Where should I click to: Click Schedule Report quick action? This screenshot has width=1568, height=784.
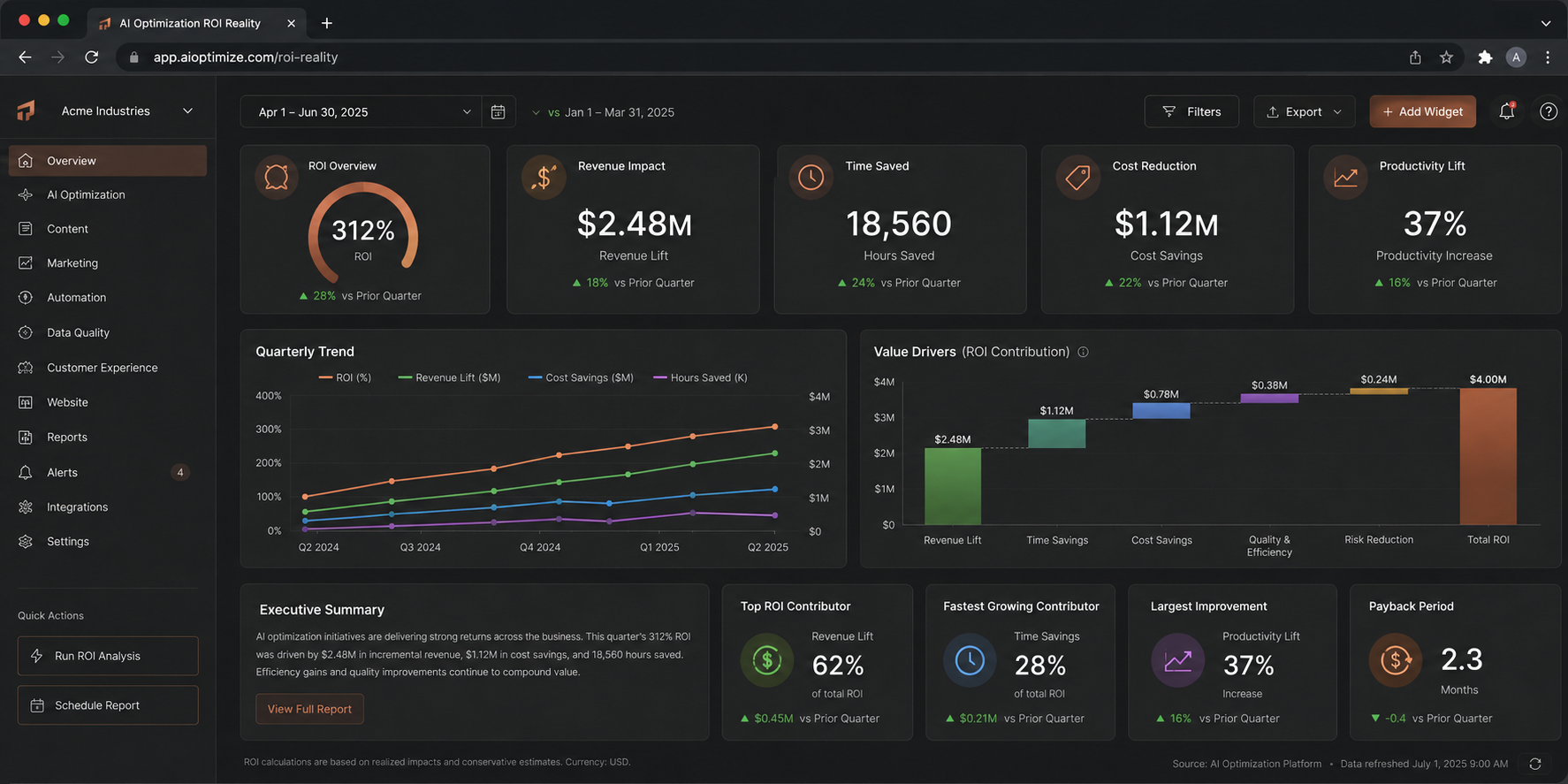[108, 705]
